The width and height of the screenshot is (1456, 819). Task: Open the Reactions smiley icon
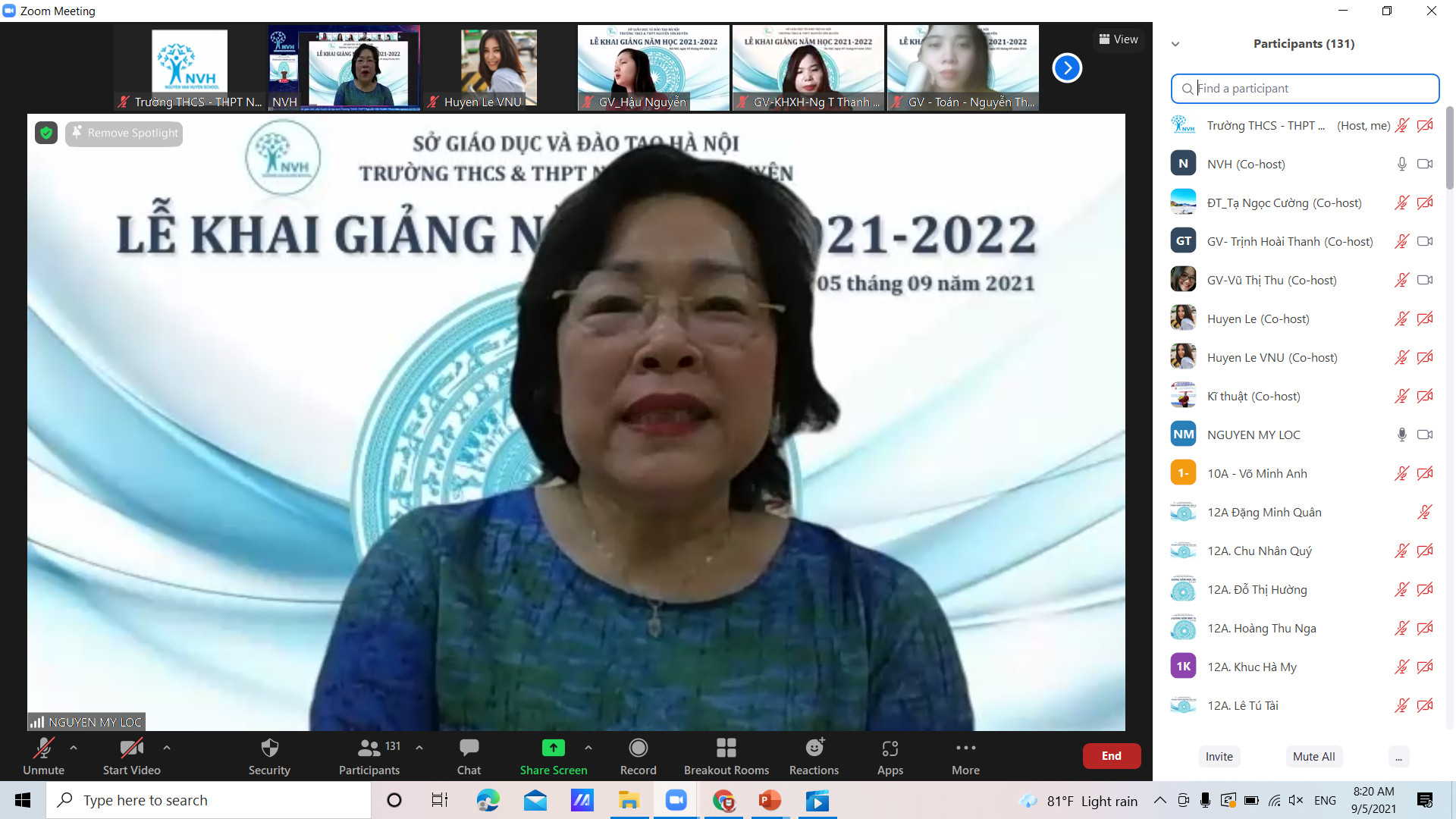(x=814, y=748)
